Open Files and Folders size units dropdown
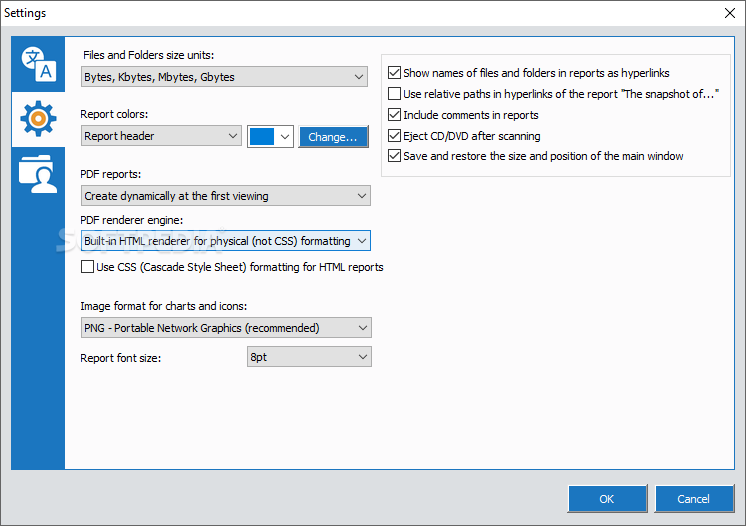 224,77
